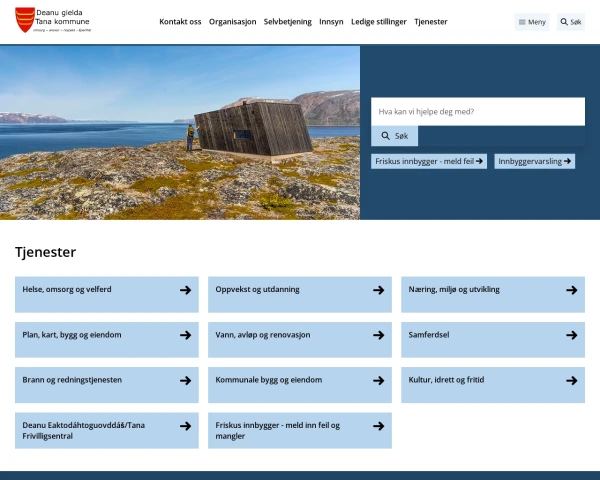Screen dimensions: 600x480
Task: Click Friskus innbygger - meld feil button
Action: point(429,161)
